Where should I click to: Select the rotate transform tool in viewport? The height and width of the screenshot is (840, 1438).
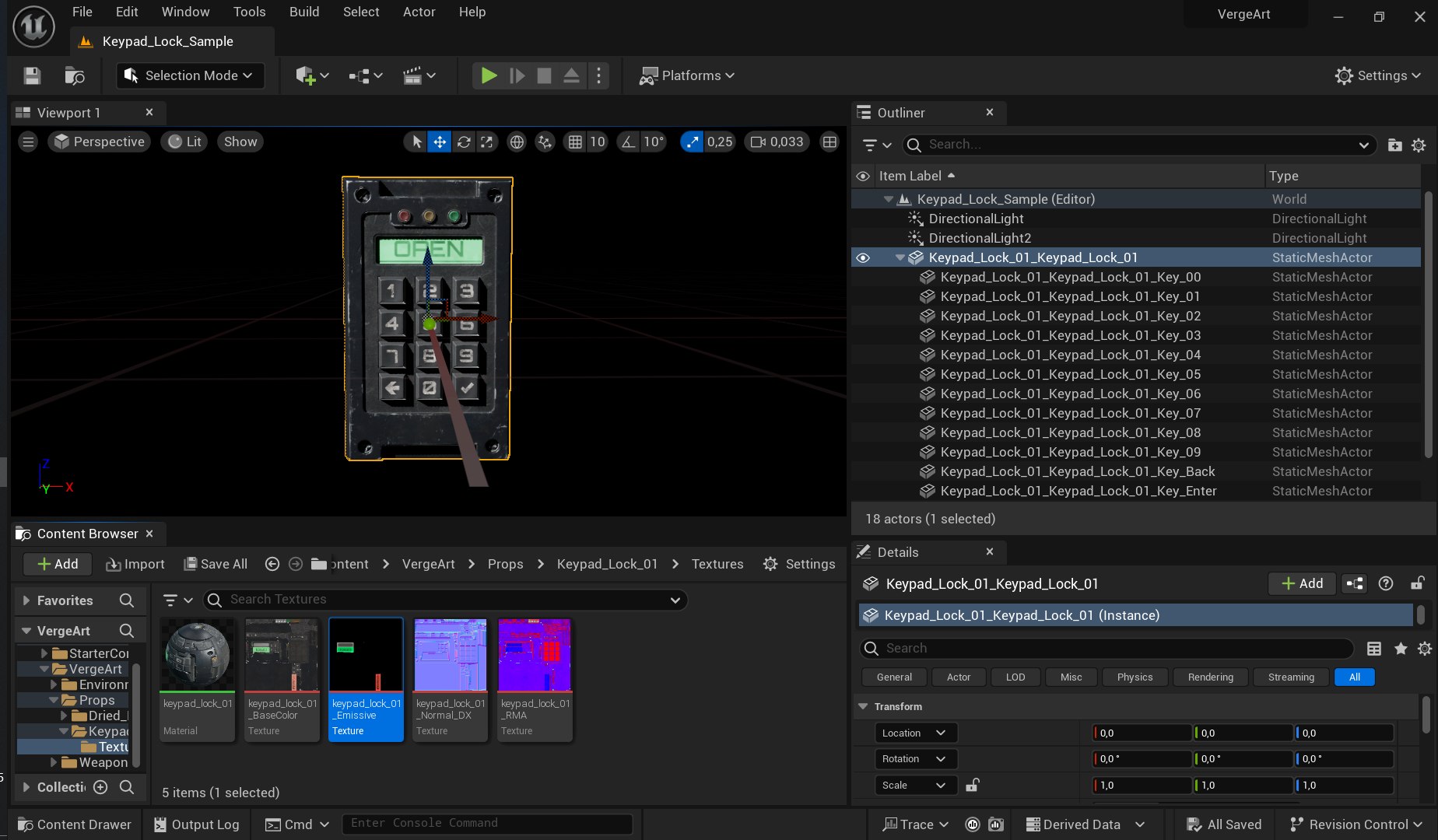click(x=464, y=142)
